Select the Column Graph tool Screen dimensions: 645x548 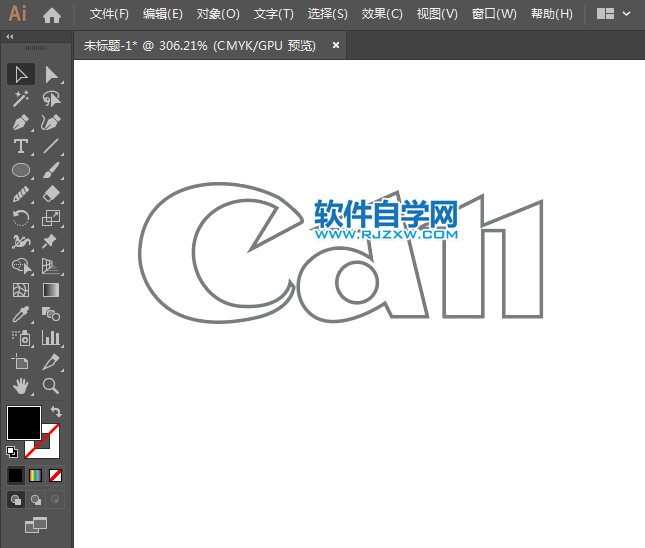click(x=51, y=338)
